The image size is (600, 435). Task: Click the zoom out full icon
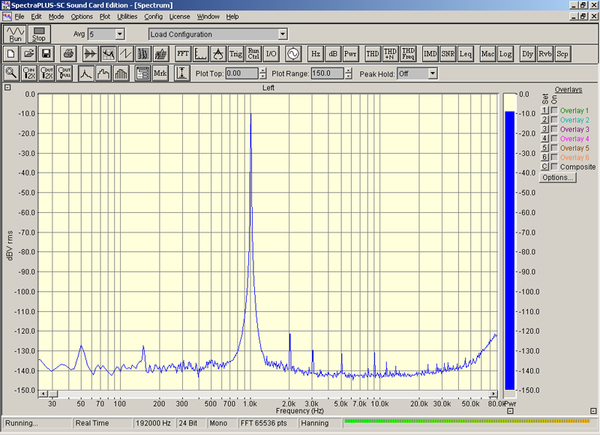pyautogui.click(x=64, y=73)
